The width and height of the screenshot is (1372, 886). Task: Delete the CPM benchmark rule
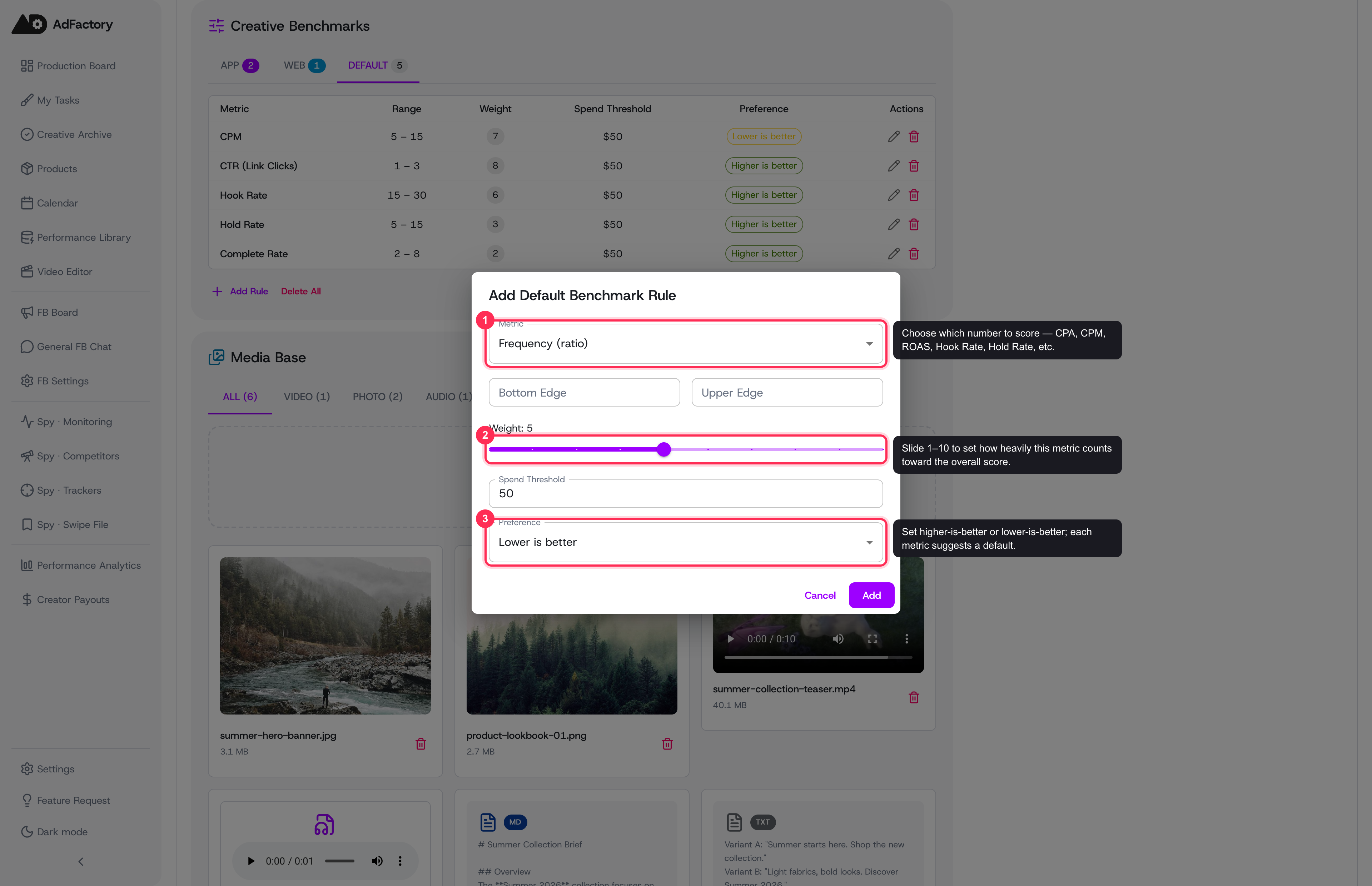click(x=914, y=136)
